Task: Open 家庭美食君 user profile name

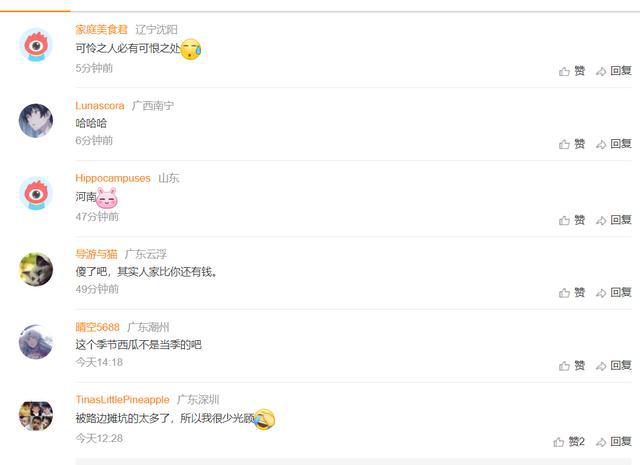Action: point(102,29)
